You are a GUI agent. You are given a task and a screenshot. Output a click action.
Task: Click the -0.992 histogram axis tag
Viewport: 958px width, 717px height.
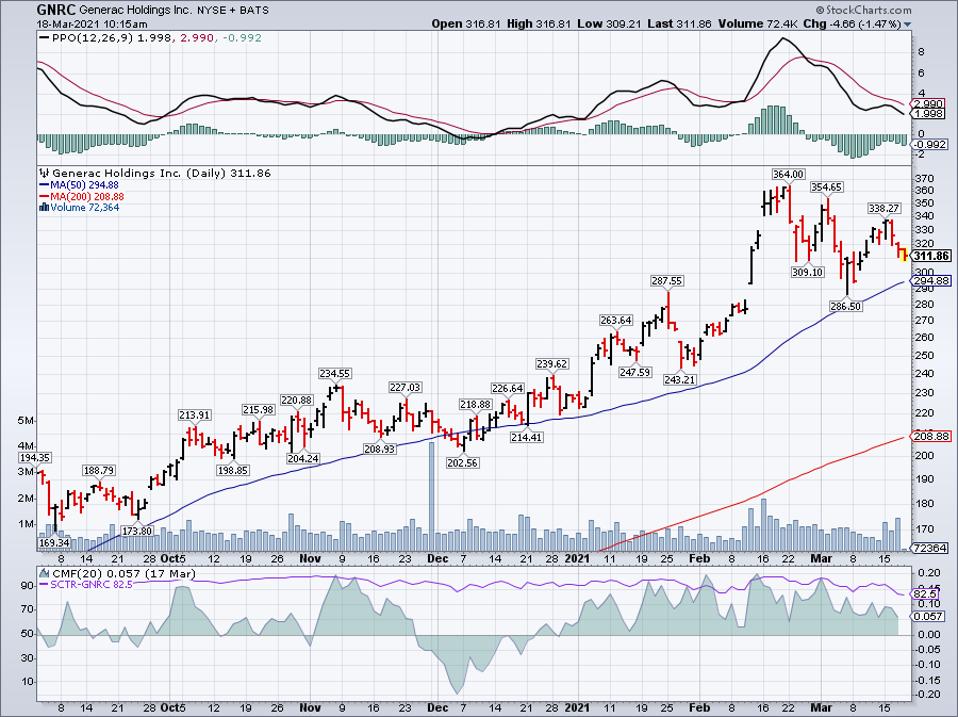point(931,145)
